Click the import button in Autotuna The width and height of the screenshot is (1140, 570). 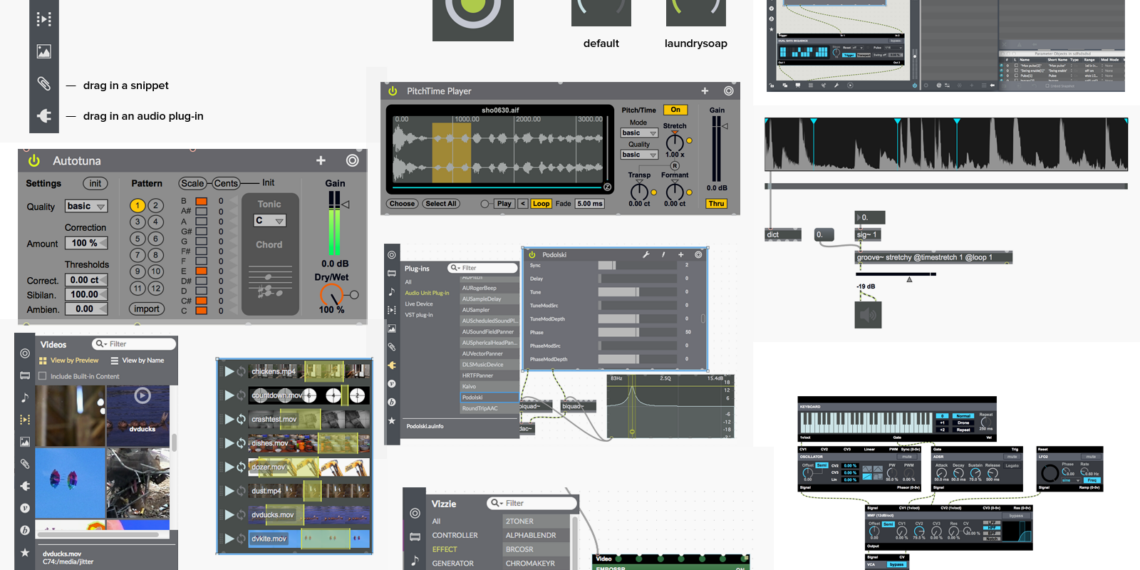click(x=147, y=309)
